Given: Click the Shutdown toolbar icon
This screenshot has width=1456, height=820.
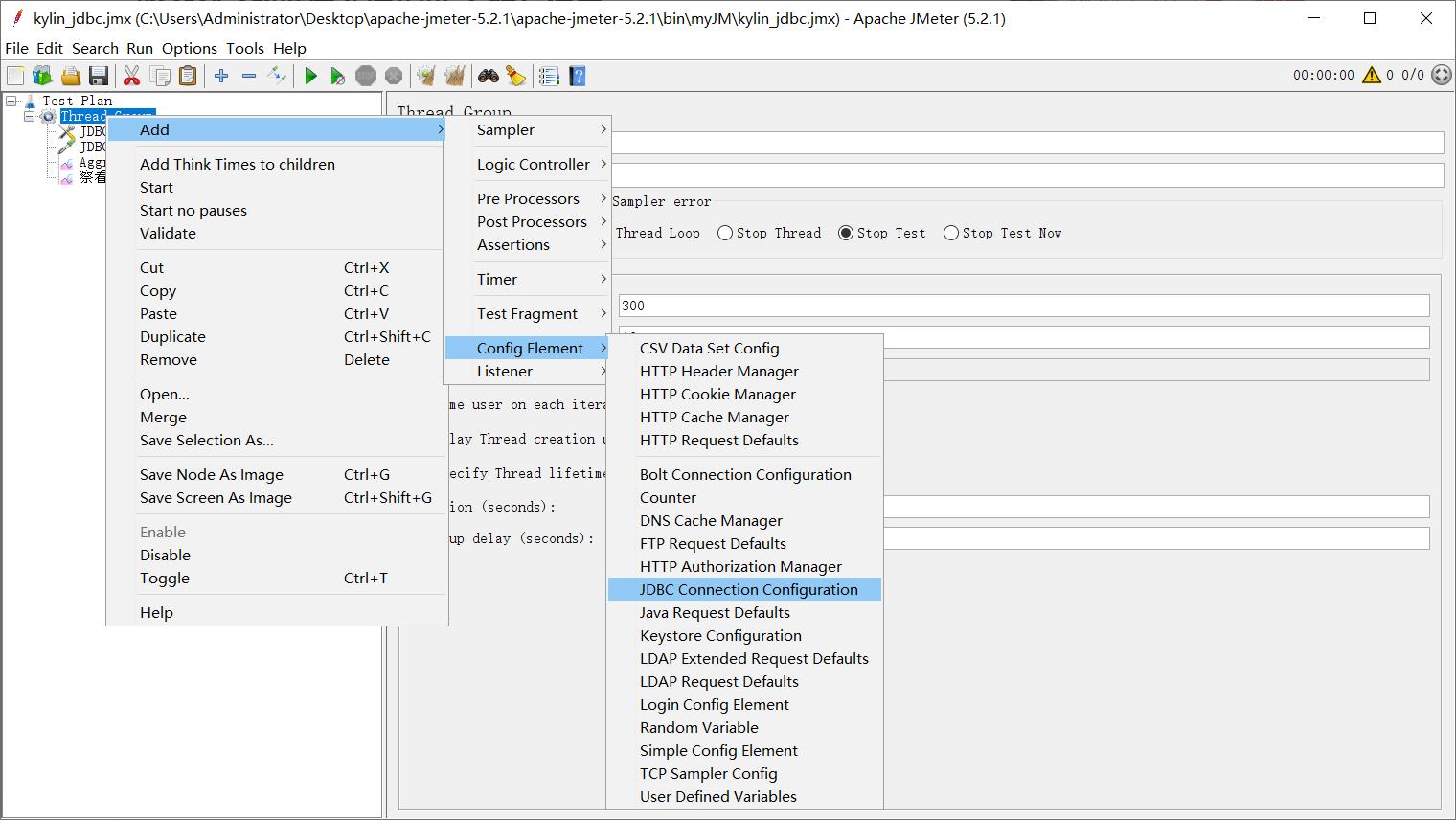Looking at the screenshot, I should click(x=394, y=76).
